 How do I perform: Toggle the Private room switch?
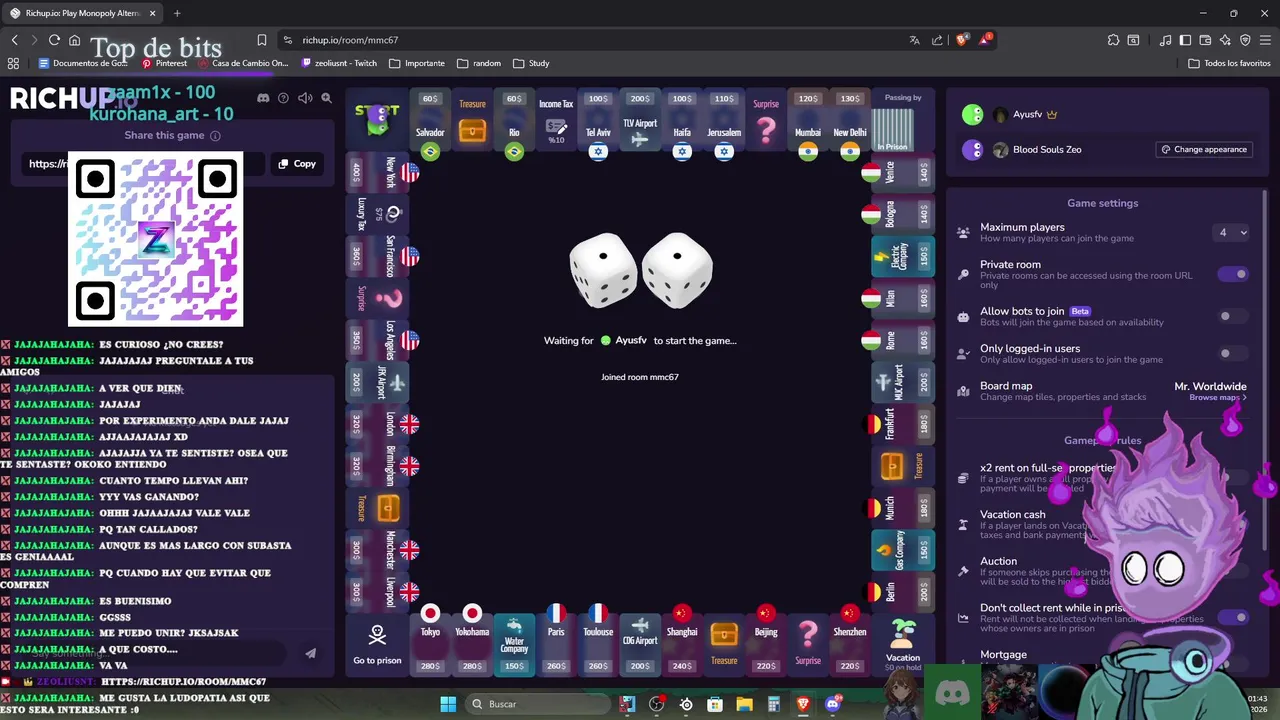point(1233,274)
